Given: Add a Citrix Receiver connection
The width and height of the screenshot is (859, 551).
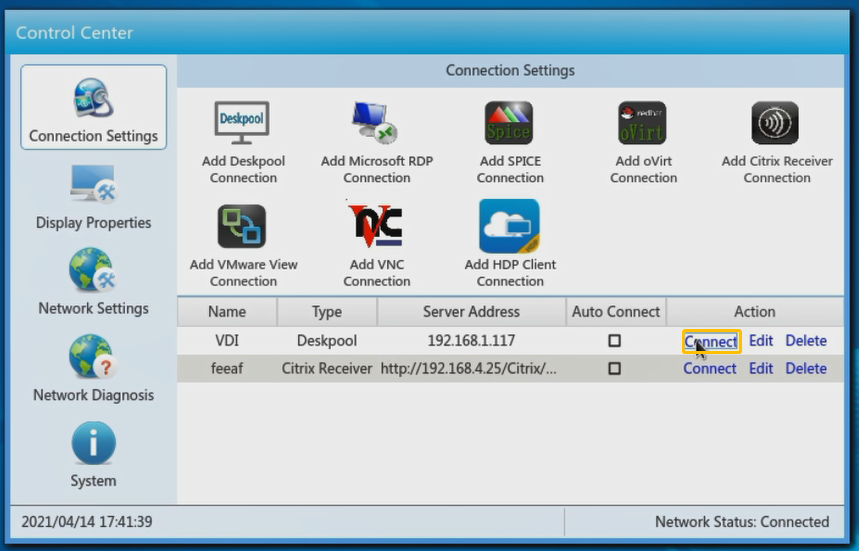Looking at the screenshot, I should 777,144.
